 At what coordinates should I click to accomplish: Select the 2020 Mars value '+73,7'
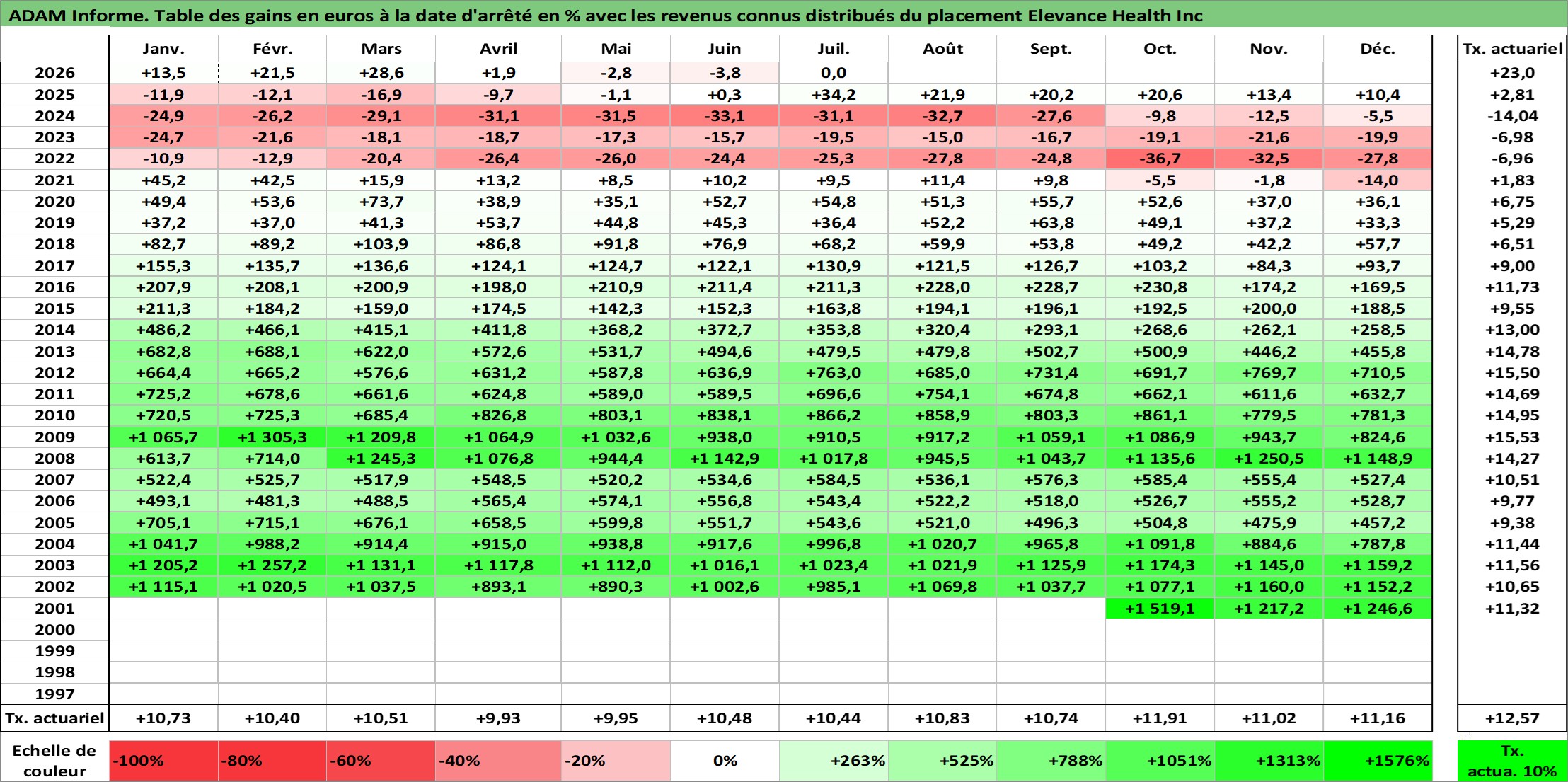pyautogui.click(x=381, y=202)
